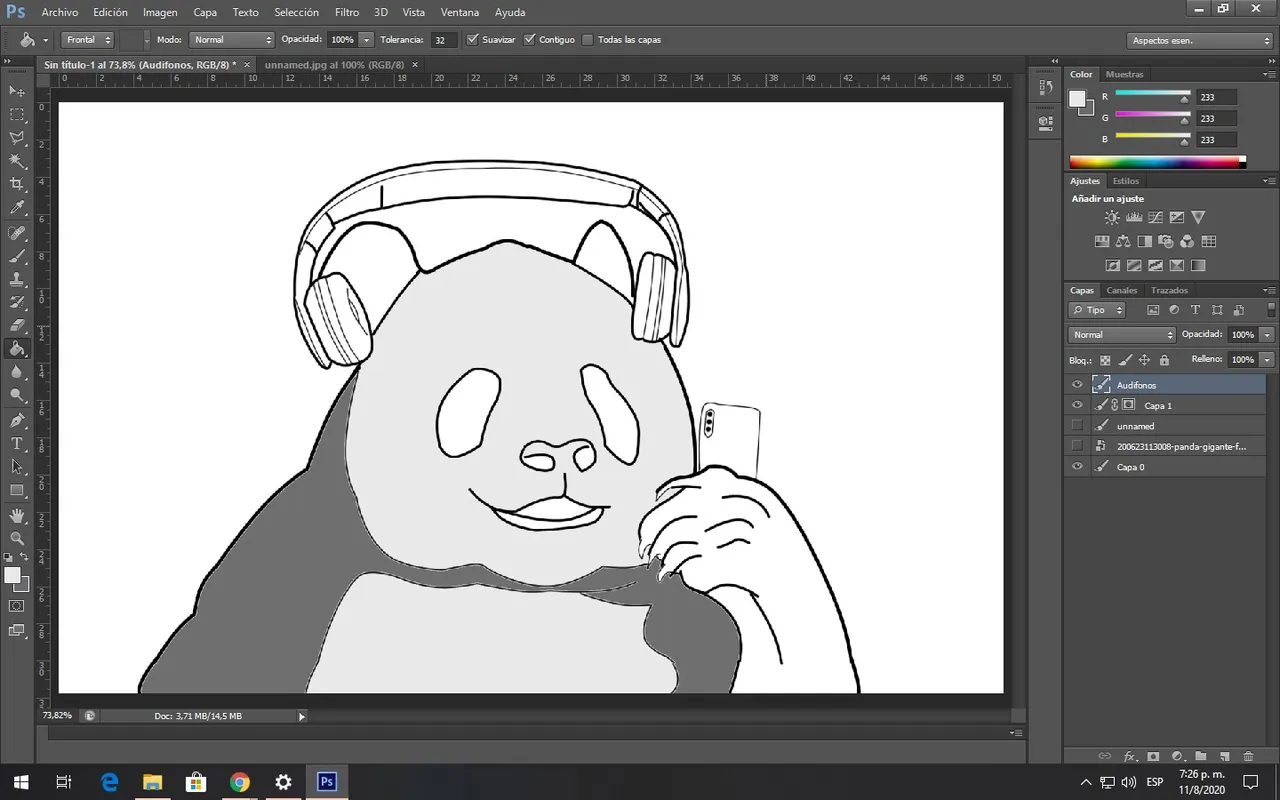Open the Windows Start menu
The width and height of the screenshot is (1280, 800).
[20, 782]
